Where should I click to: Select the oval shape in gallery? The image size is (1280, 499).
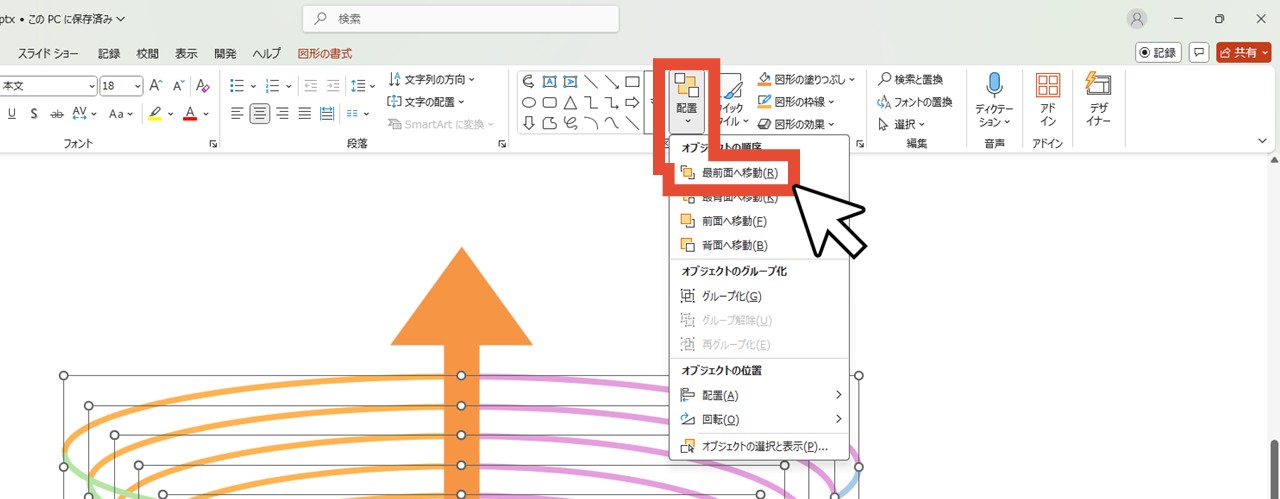coord(529,103)
